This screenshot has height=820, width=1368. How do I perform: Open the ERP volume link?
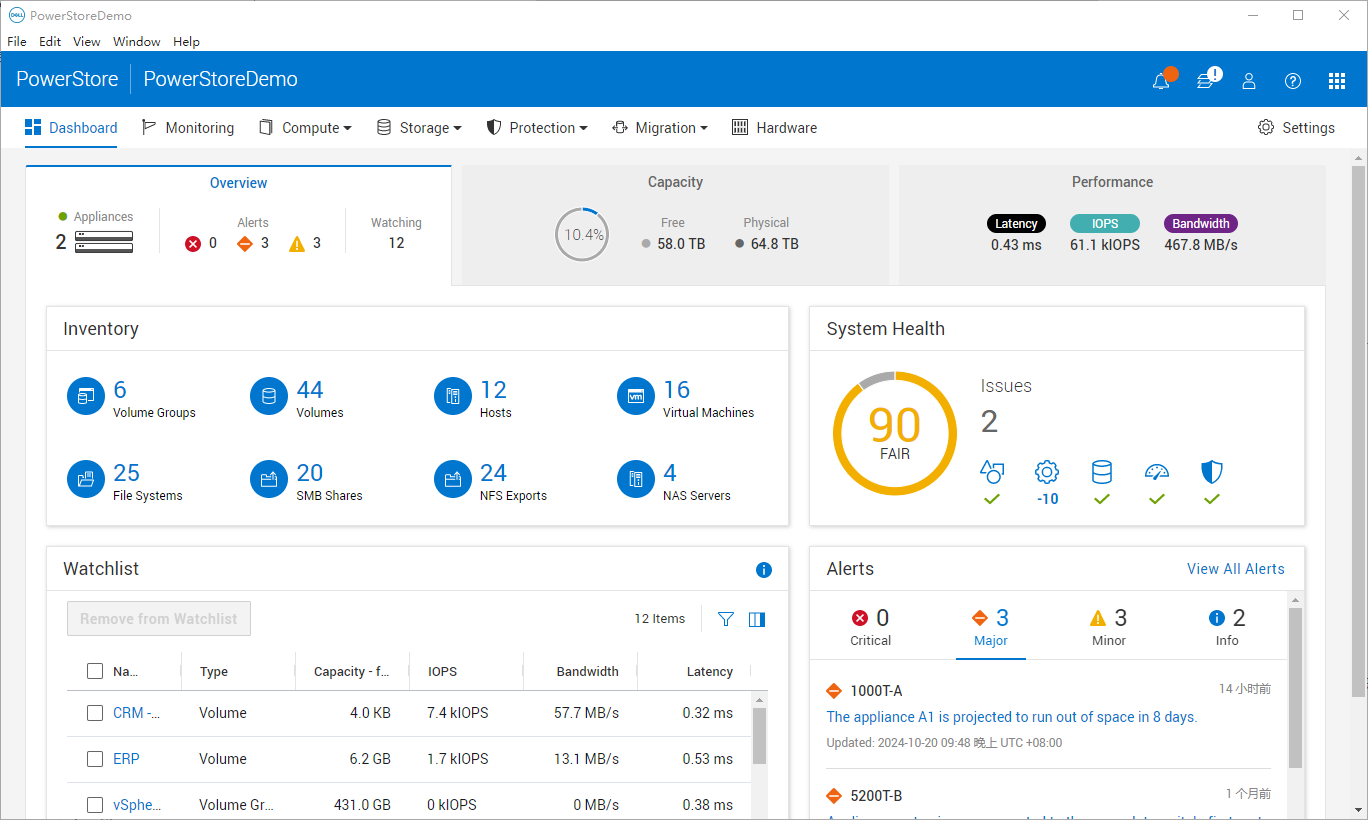(x=126, y=759)
